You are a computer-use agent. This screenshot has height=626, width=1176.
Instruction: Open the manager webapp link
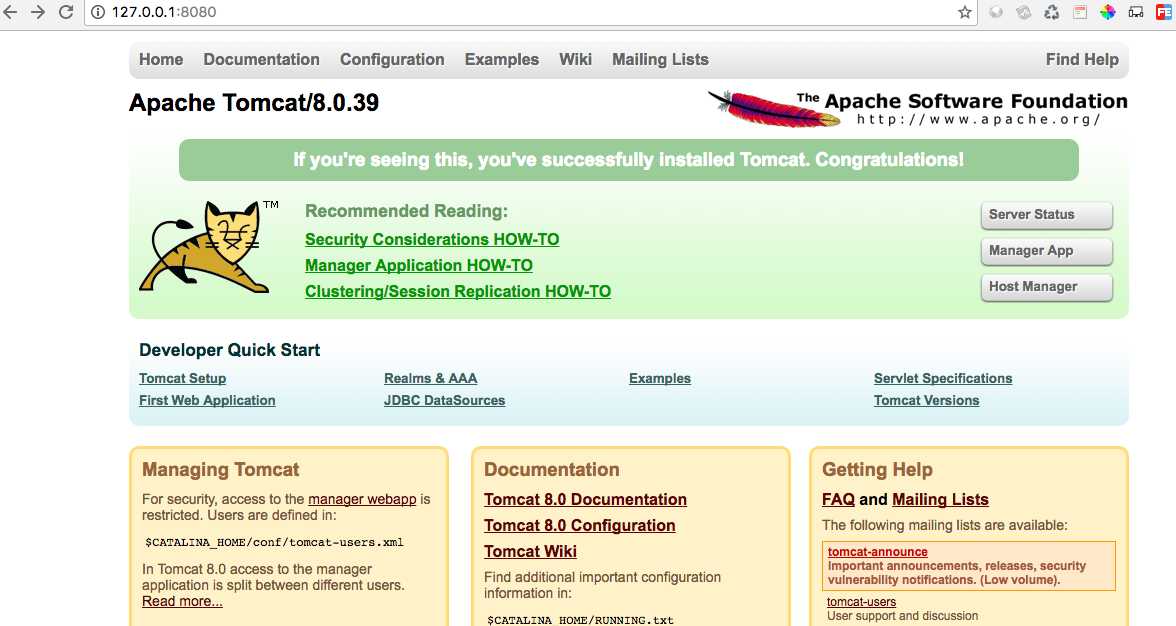tap(362, 499)
